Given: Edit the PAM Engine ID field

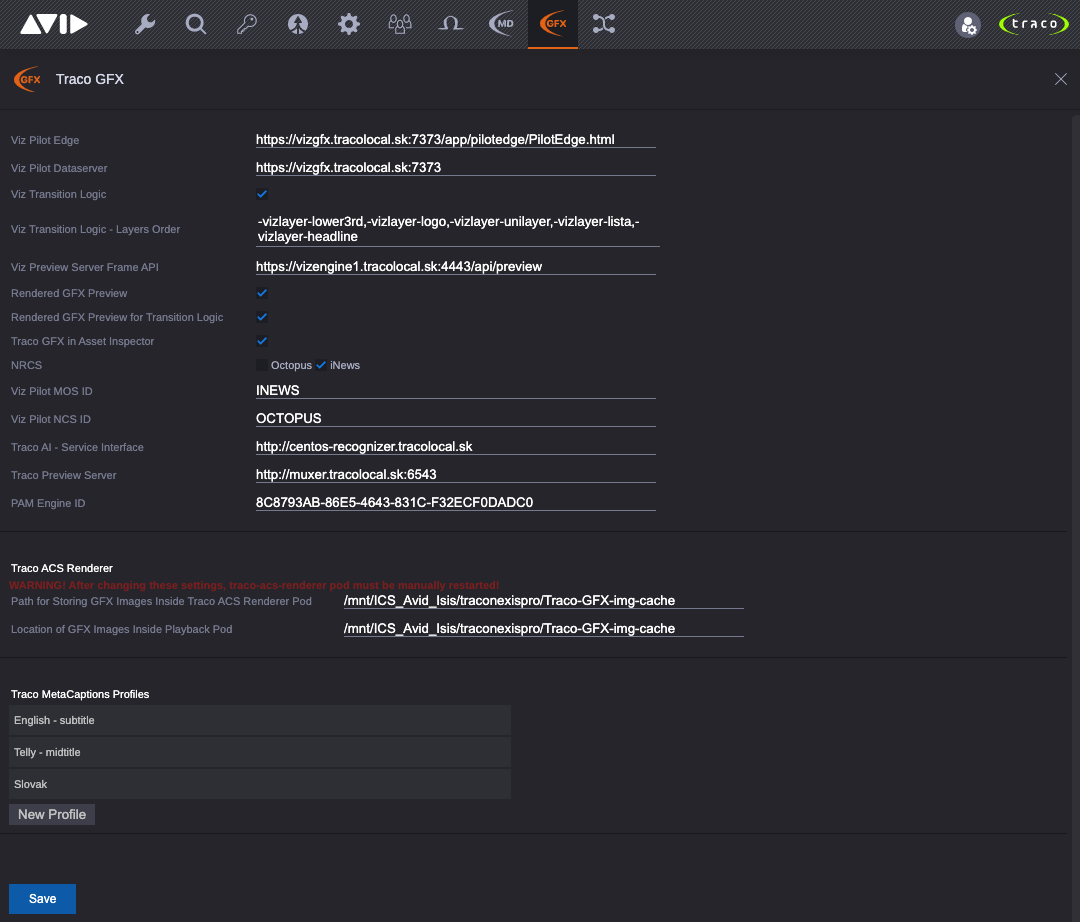Looking at the screenshot, I should click(455, 503).
